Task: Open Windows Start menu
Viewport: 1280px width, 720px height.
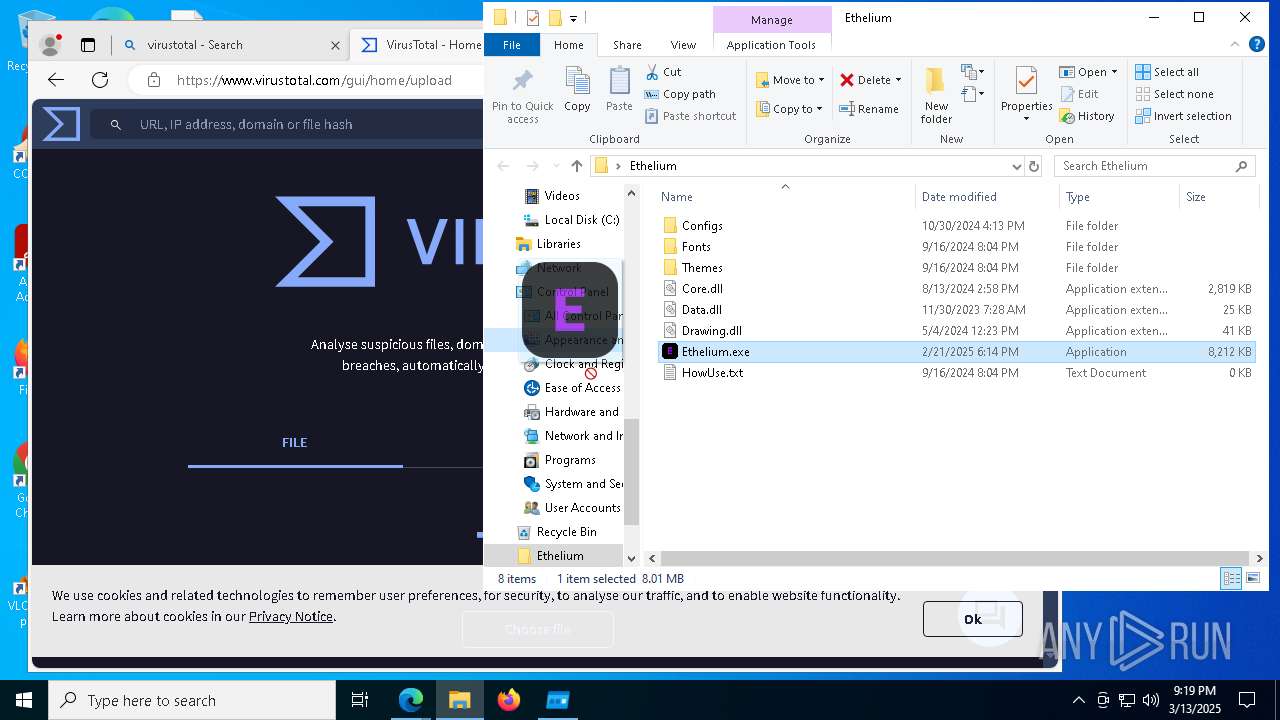Action: point(24,700)
